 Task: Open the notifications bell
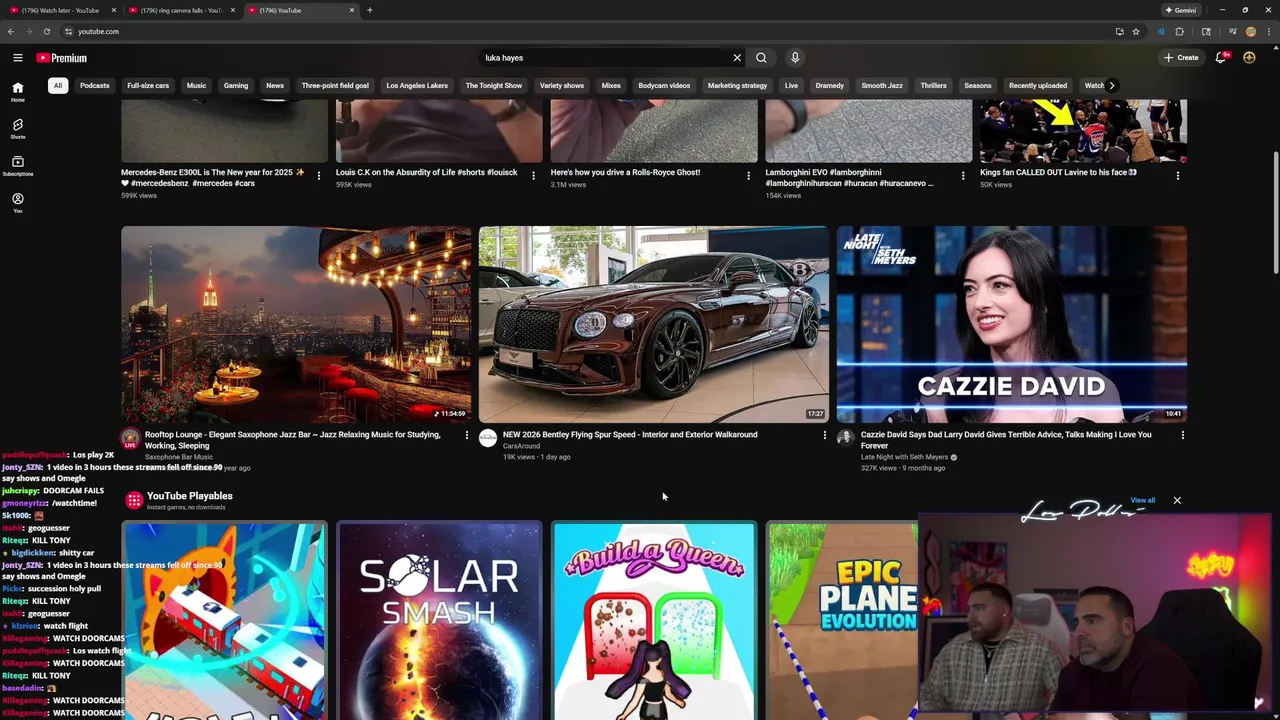click(1220, 58)
